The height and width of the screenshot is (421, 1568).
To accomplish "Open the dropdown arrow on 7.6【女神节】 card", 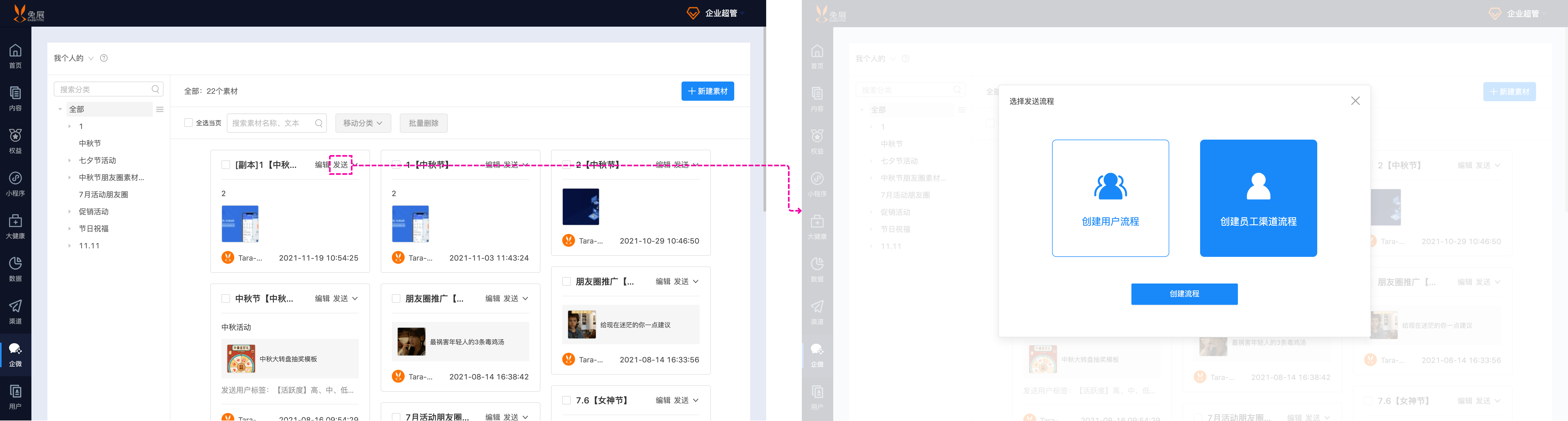I will click(x=696, y=400).
